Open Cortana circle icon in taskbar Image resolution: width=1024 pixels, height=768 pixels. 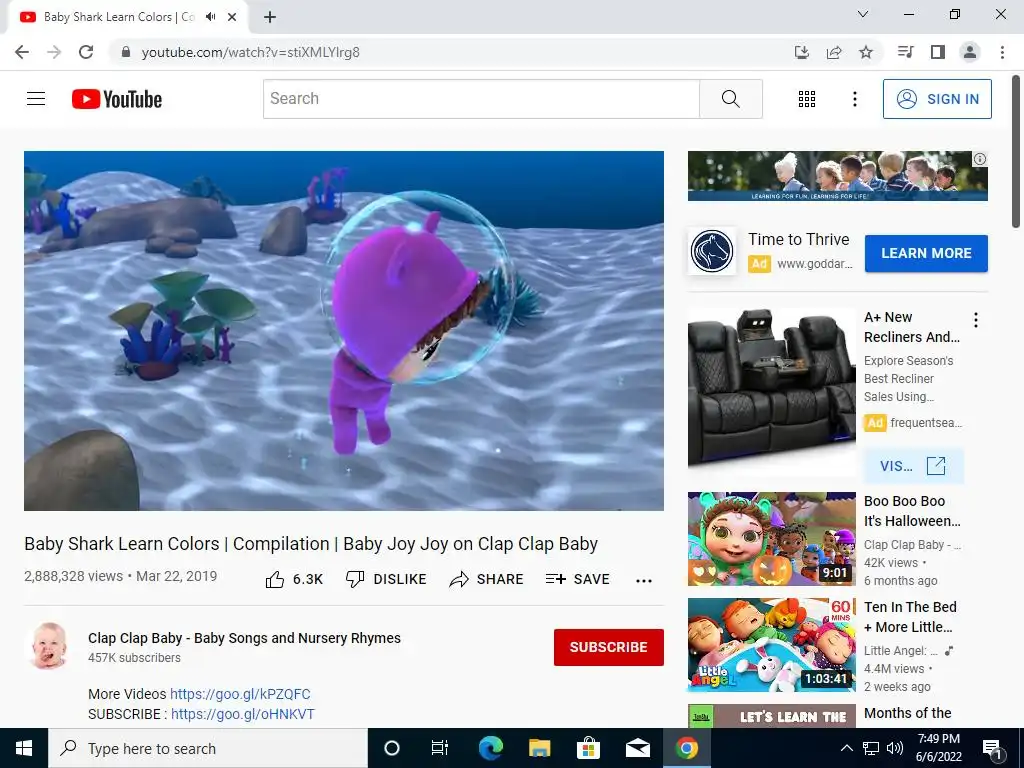(391, 748)
